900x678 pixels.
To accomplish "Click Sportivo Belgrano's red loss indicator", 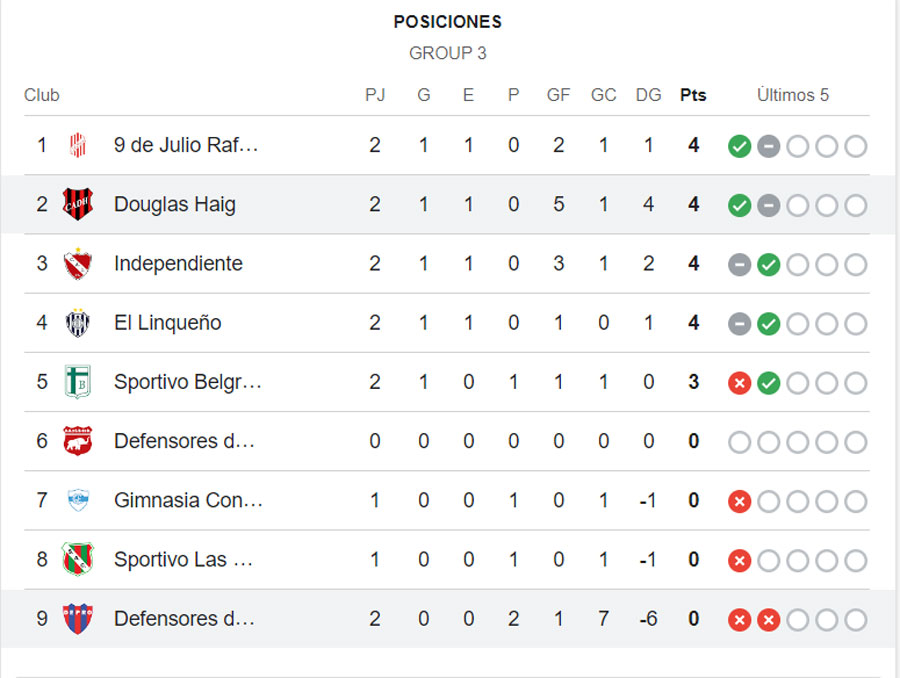I will click(x=739, y=383).
